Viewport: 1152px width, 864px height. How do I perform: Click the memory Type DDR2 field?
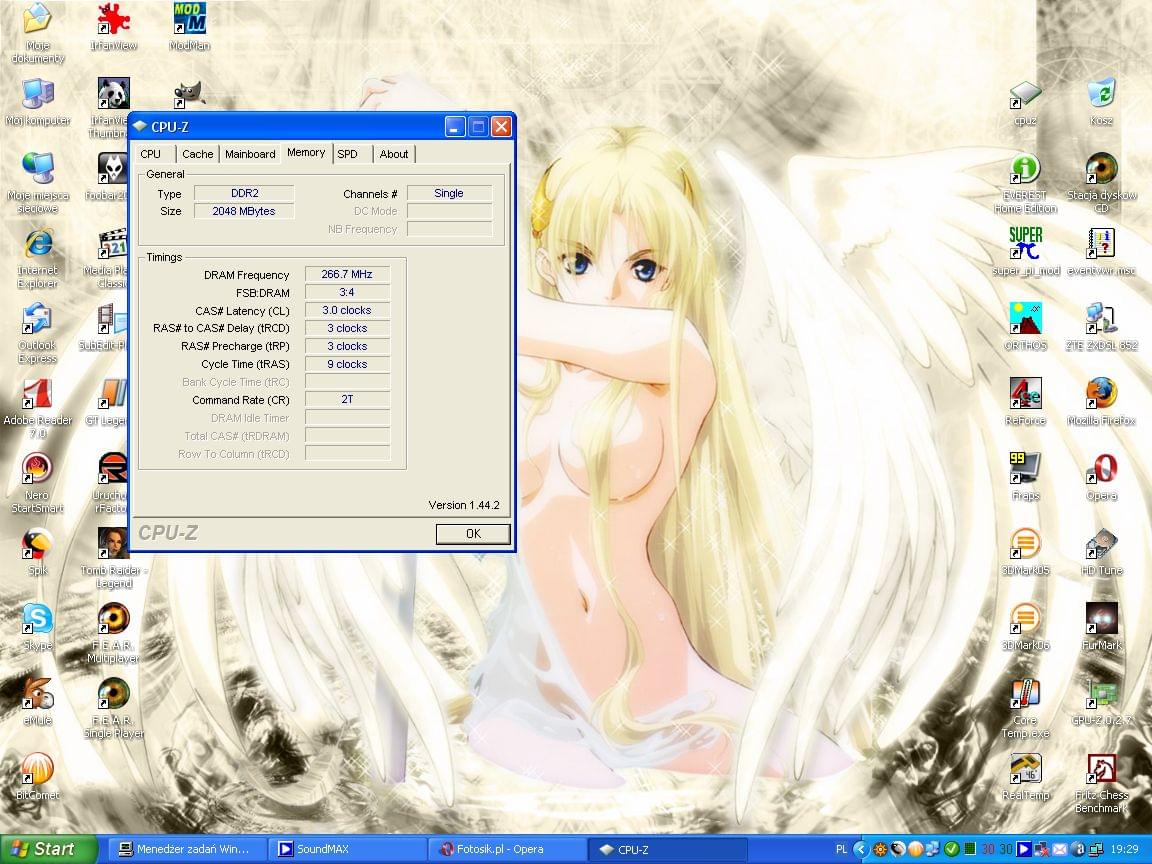[245, 193]
